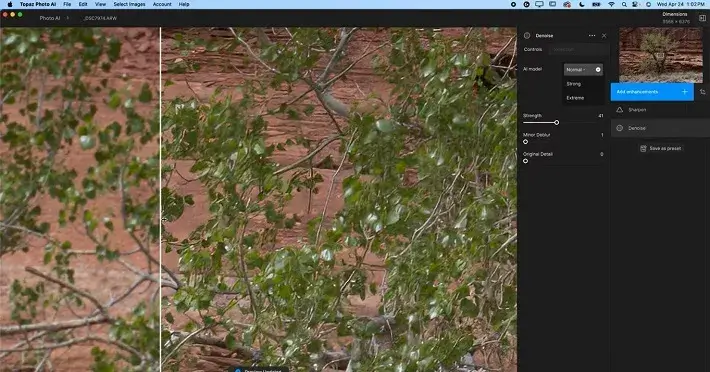Click the Denoise header icon in controls panel
The height and width of the screenshot is (372, 710).
(x=527, y=35)
